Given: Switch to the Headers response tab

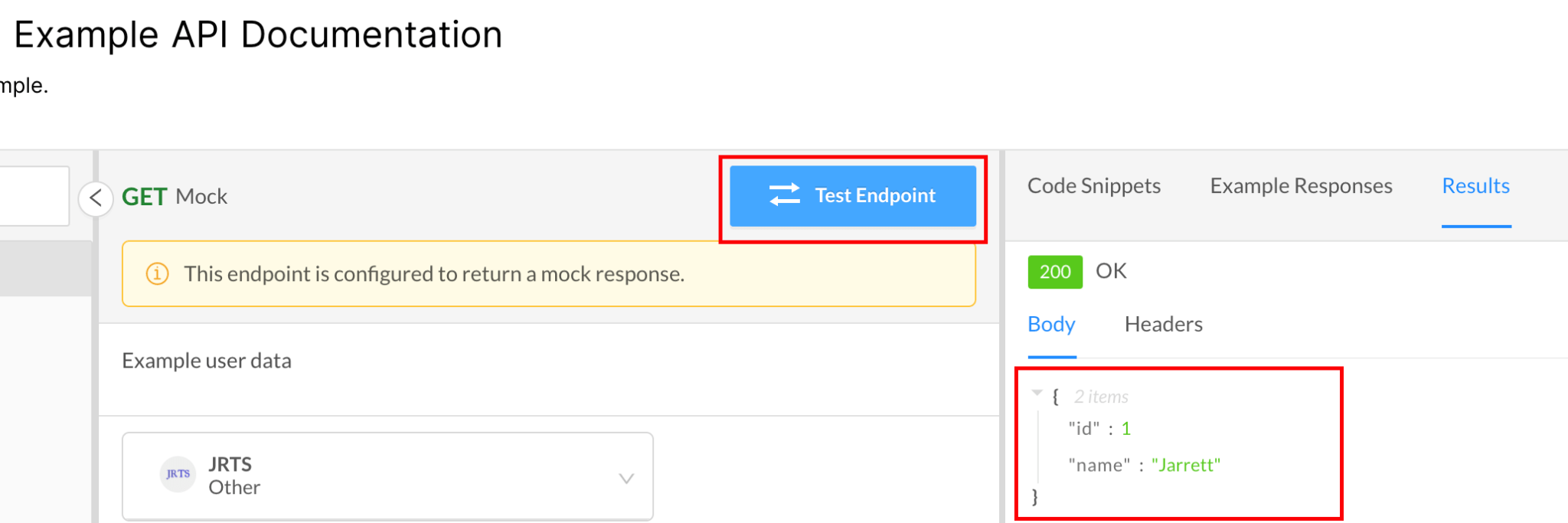Looking at the screenshot, I should pyautogui.click(x=1163, y=325).
